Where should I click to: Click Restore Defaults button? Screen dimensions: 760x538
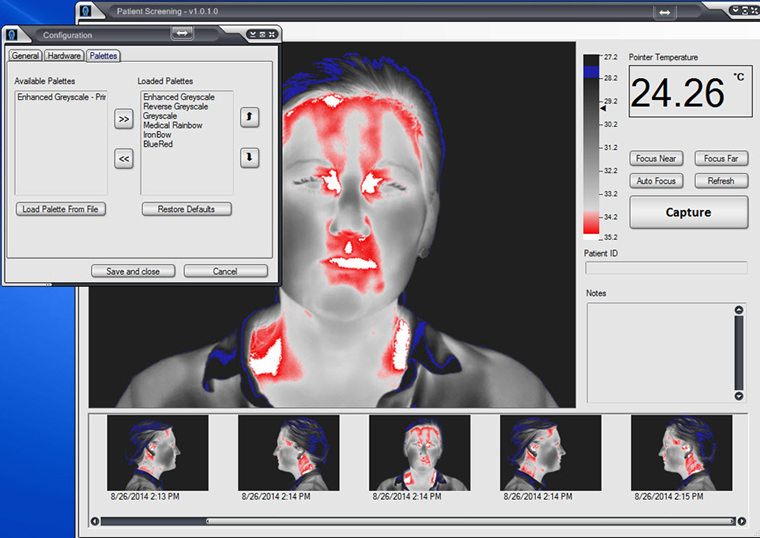tap(187, 209)
